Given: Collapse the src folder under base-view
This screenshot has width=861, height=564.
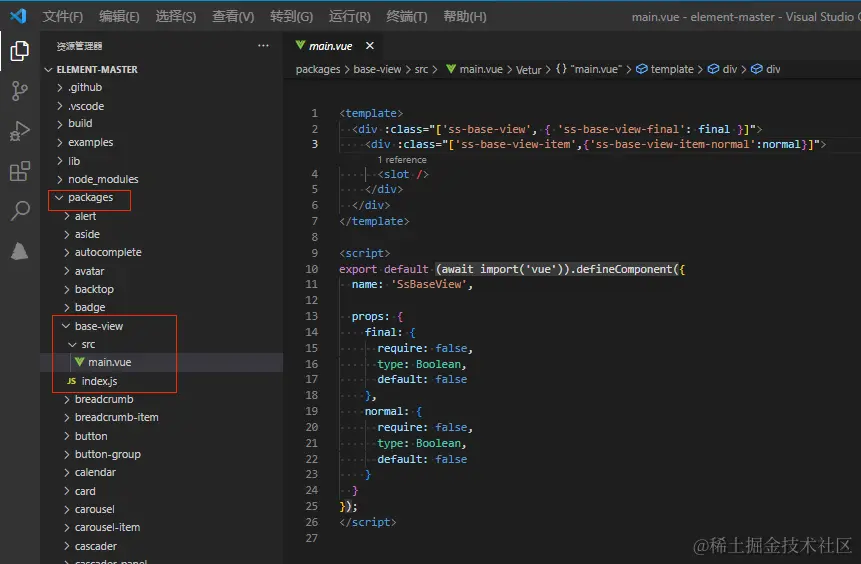Looking at the screenshot, I should pos(161,344).
